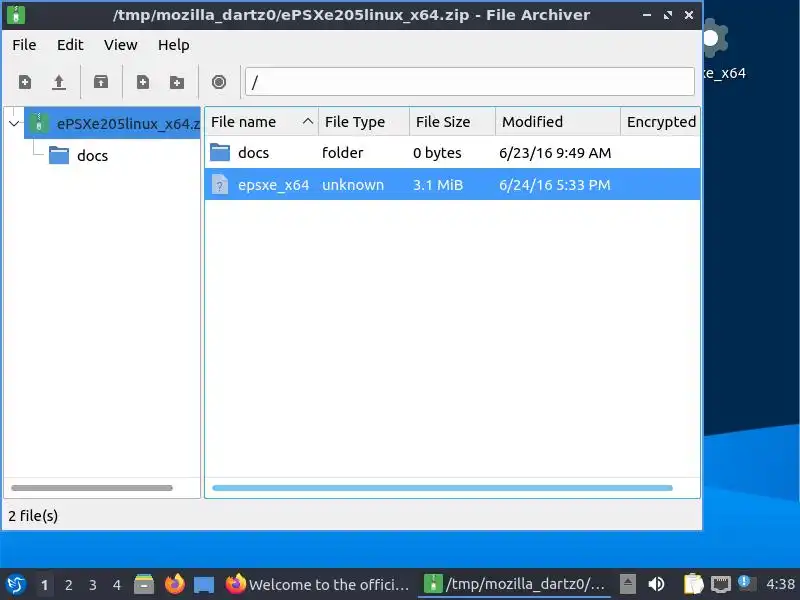Select docs folder in the left tree

click(92, 156)
